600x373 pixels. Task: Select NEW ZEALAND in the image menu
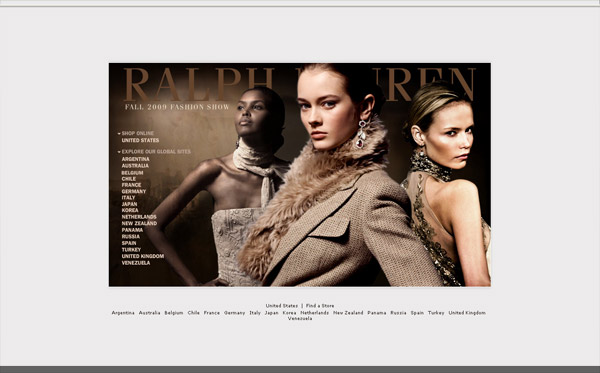(x=139, y=223)
